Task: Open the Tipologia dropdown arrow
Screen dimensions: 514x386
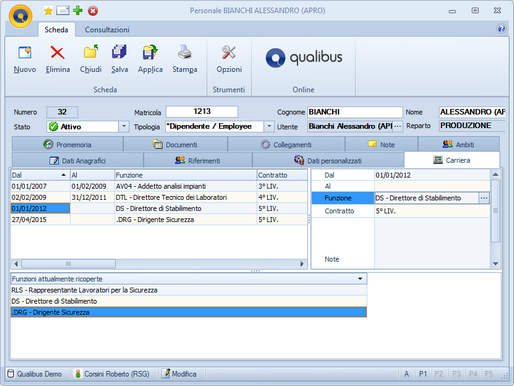Action: point(269,127)
